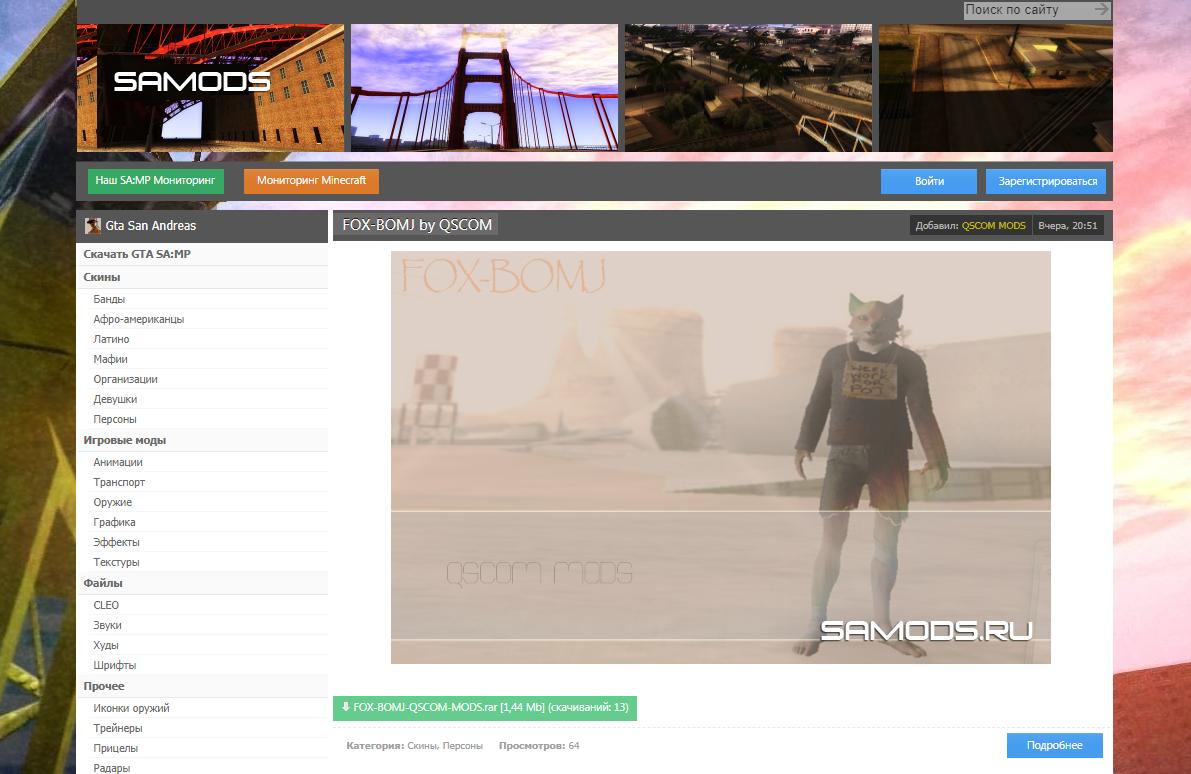Open QSCOM MODS author profile link
The image size is (1191, 774).
pyautogui.click(x=993, y=226)
